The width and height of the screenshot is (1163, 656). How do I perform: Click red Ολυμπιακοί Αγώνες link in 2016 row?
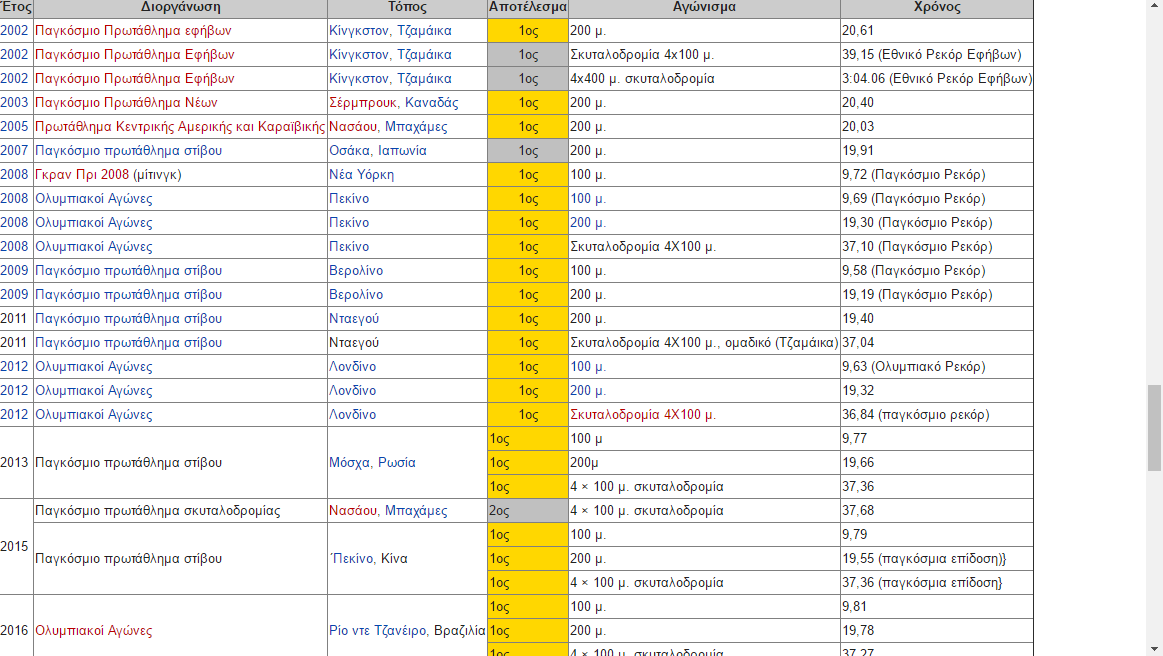tap(94, 631)
